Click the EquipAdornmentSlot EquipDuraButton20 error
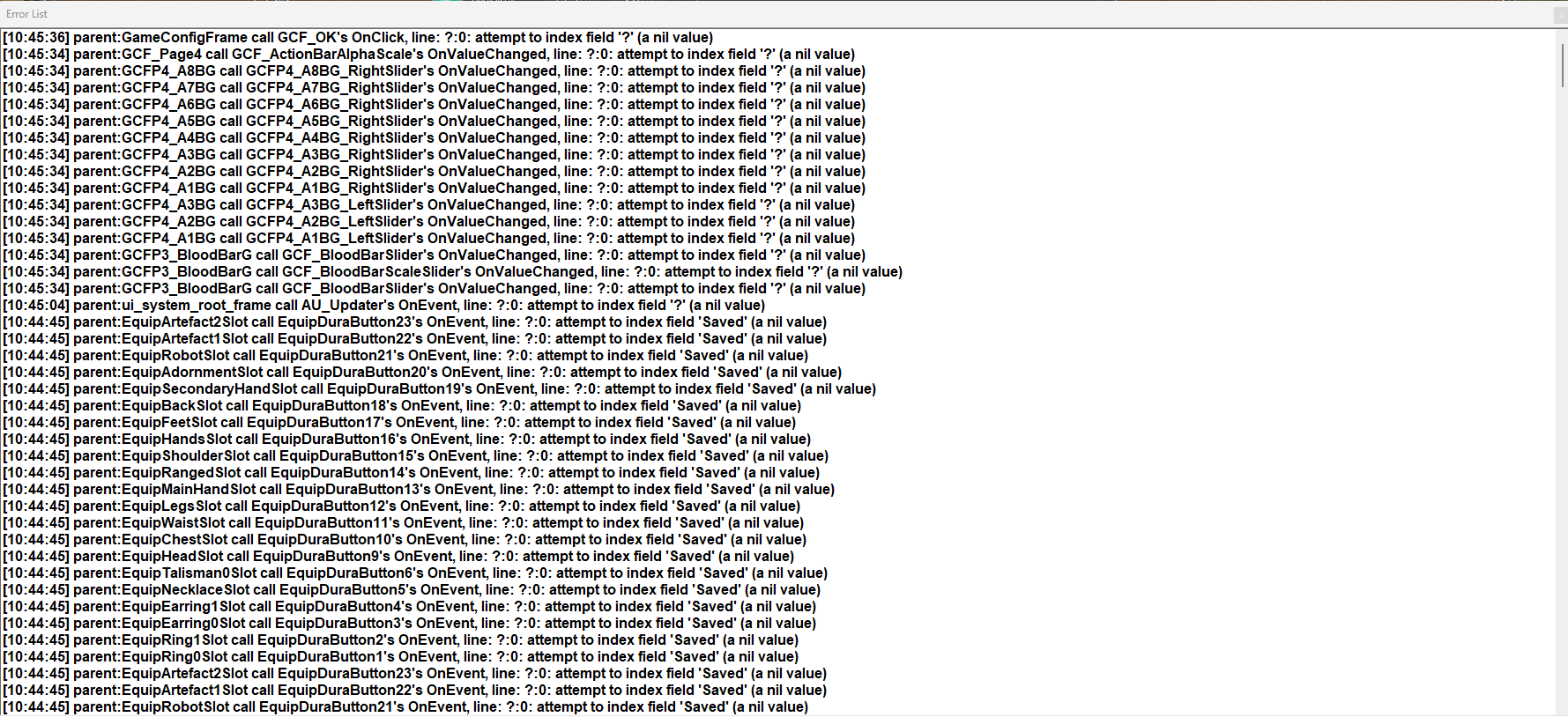The height and width of the screenshot is (717, 1568). (x=422, y=373)
